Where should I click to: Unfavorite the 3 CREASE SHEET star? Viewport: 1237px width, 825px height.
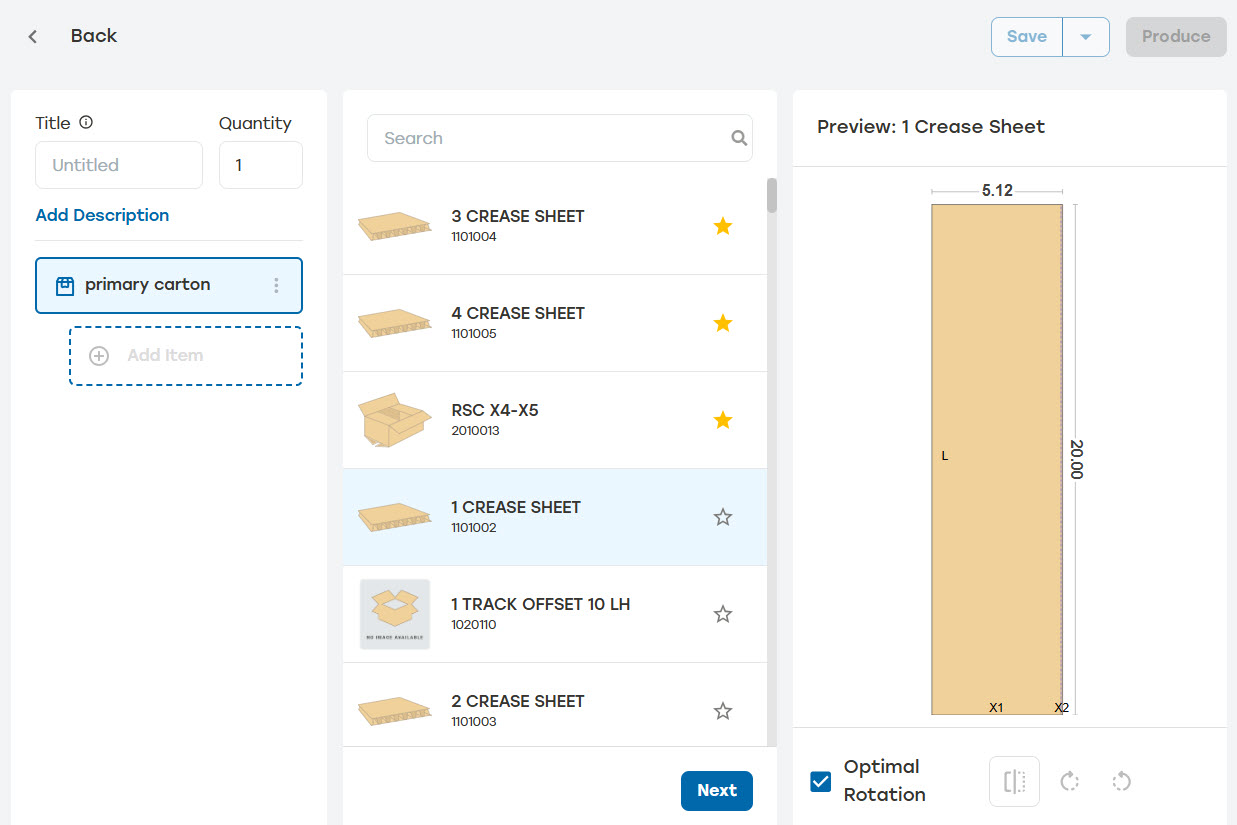(x=723, y=226)
